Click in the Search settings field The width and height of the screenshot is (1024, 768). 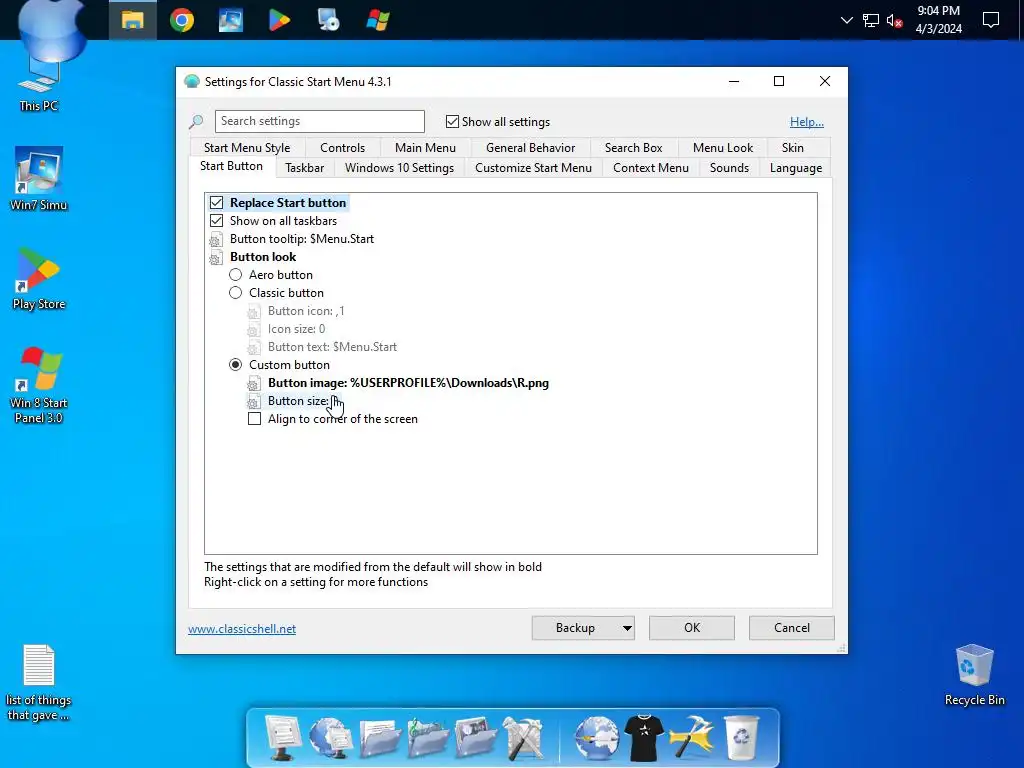coord(319,121)
